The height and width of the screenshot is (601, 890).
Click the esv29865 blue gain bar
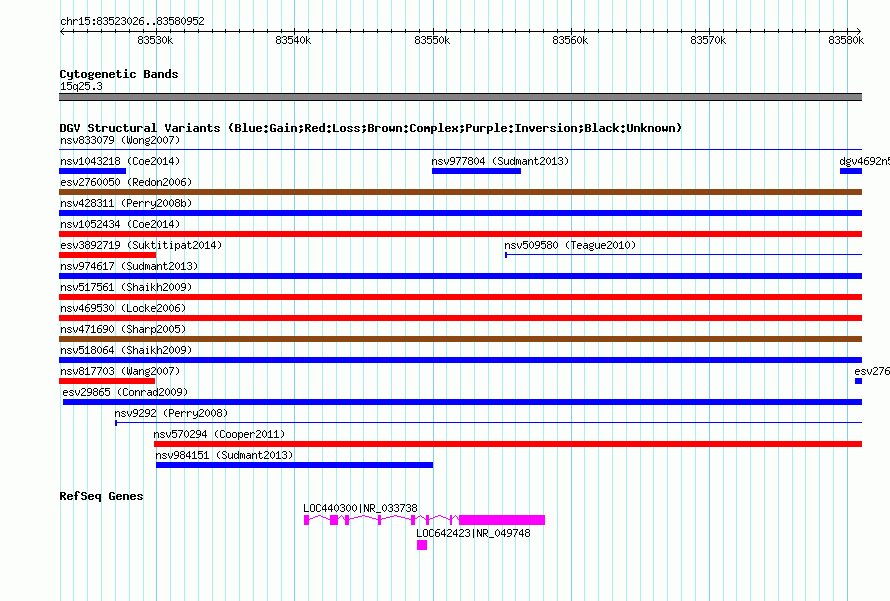(x=462, y=402)
